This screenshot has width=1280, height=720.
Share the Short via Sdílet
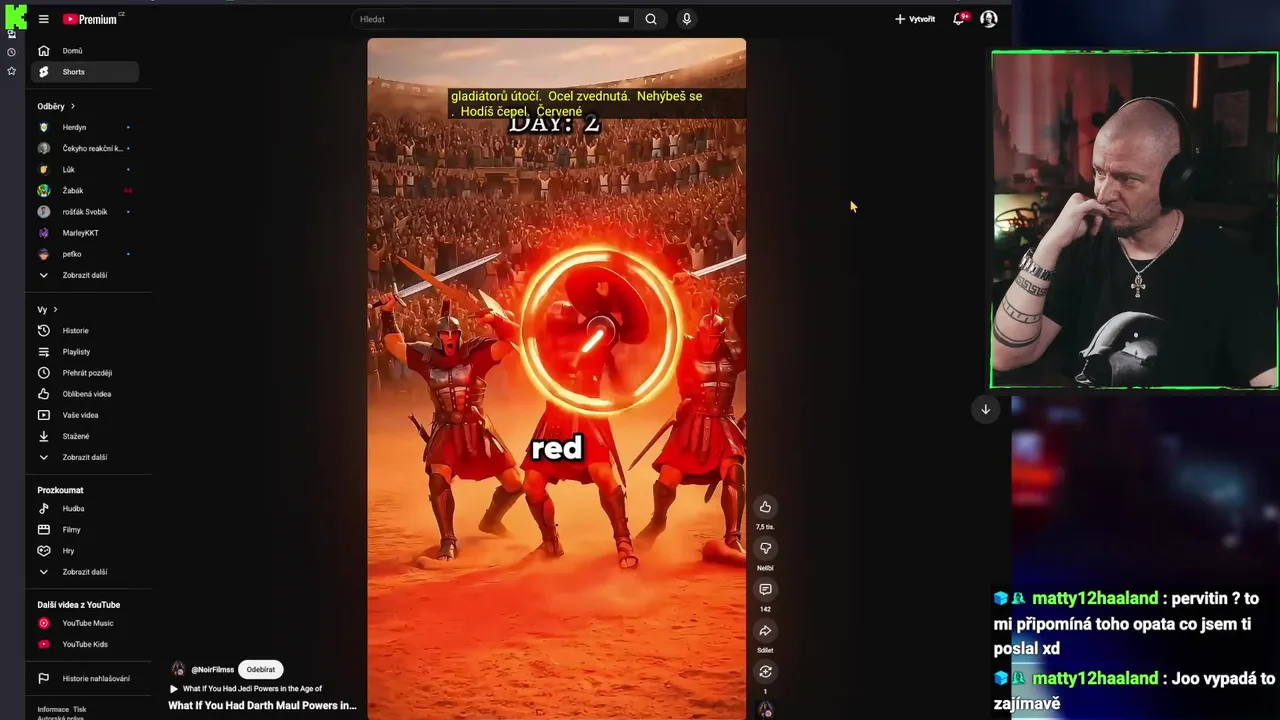[x=765, y=631]
